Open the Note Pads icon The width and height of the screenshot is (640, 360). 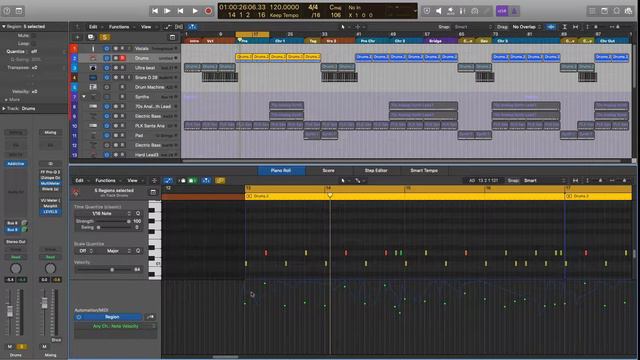[x=604, y=11]
